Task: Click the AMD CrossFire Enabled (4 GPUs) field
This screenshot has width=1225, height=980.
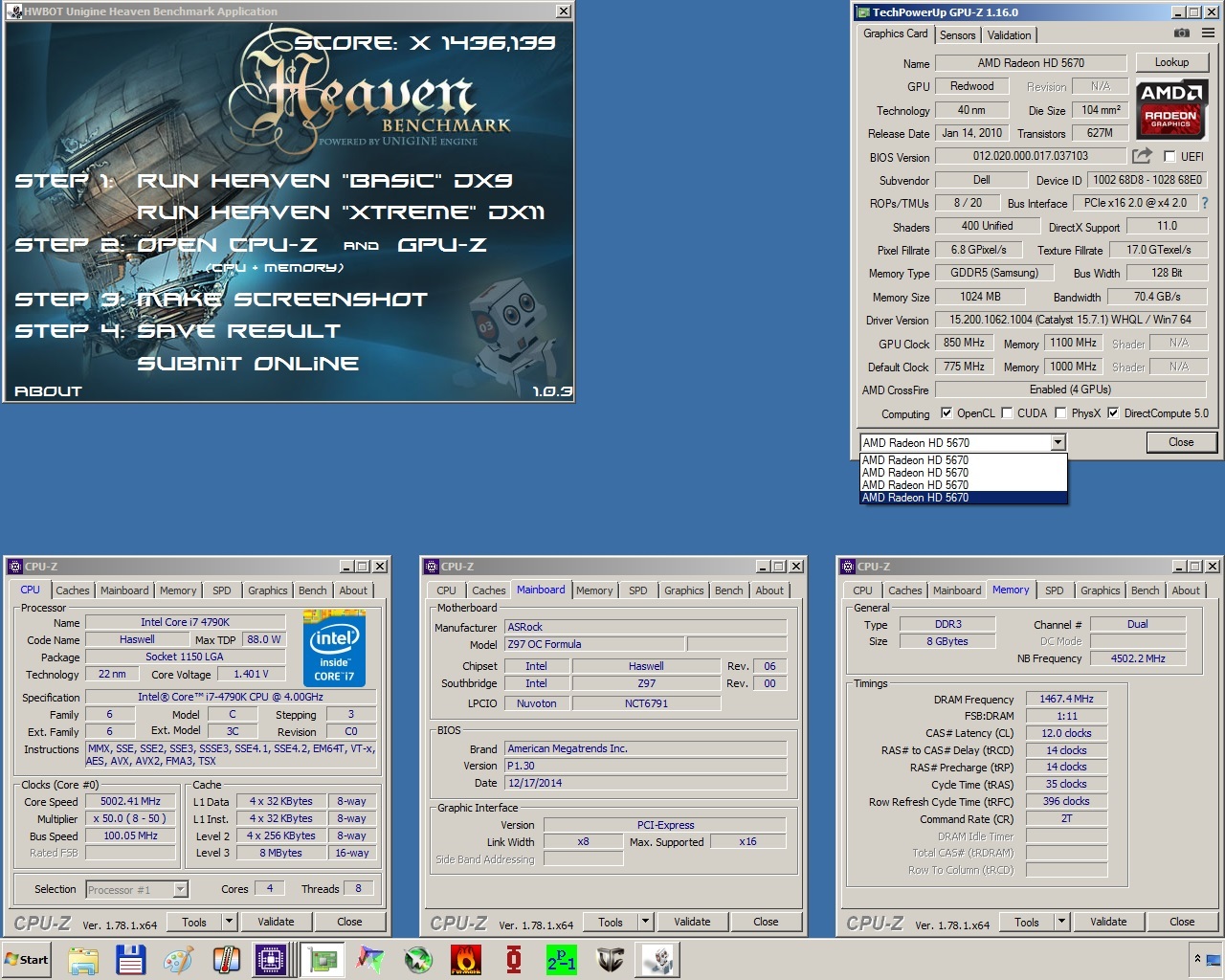Action: coord(1071,390)
